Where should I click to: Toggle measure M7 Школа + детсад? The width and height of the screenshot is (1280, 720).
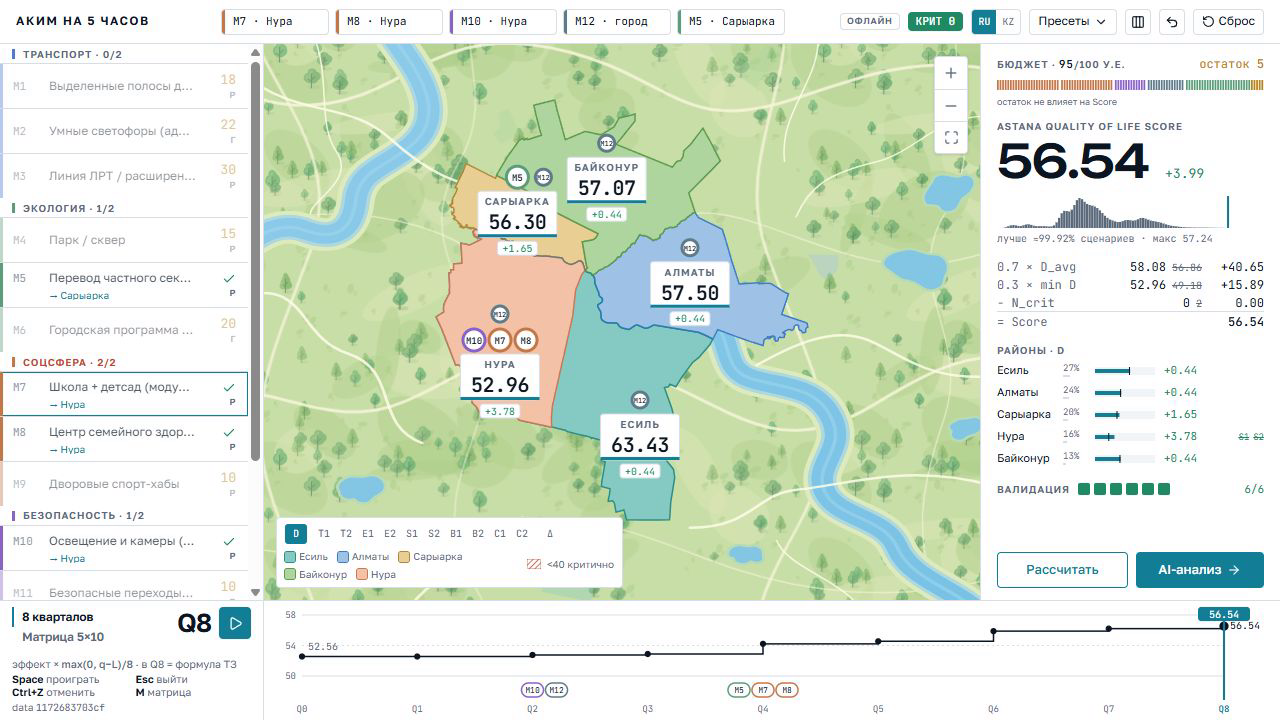124,395
